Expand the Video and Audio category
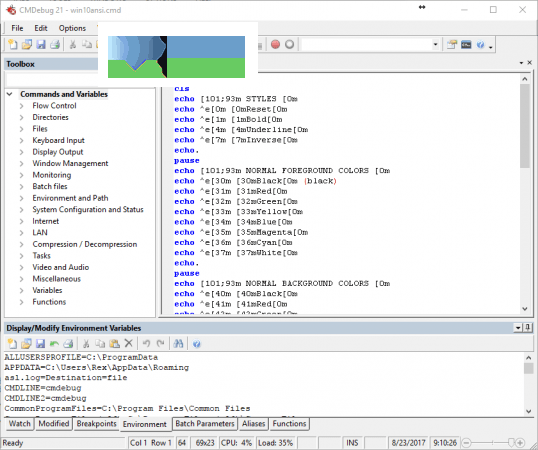 (21, 267)
